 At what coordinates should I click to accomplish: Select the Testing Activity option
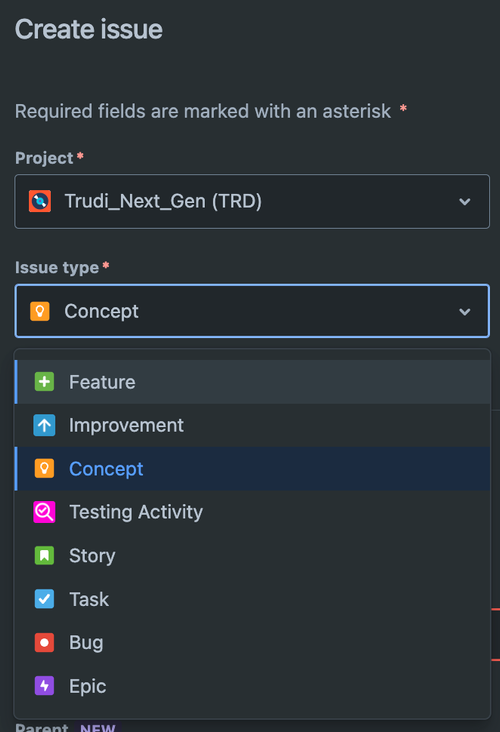pyautogui.click(x=252, y=512)
